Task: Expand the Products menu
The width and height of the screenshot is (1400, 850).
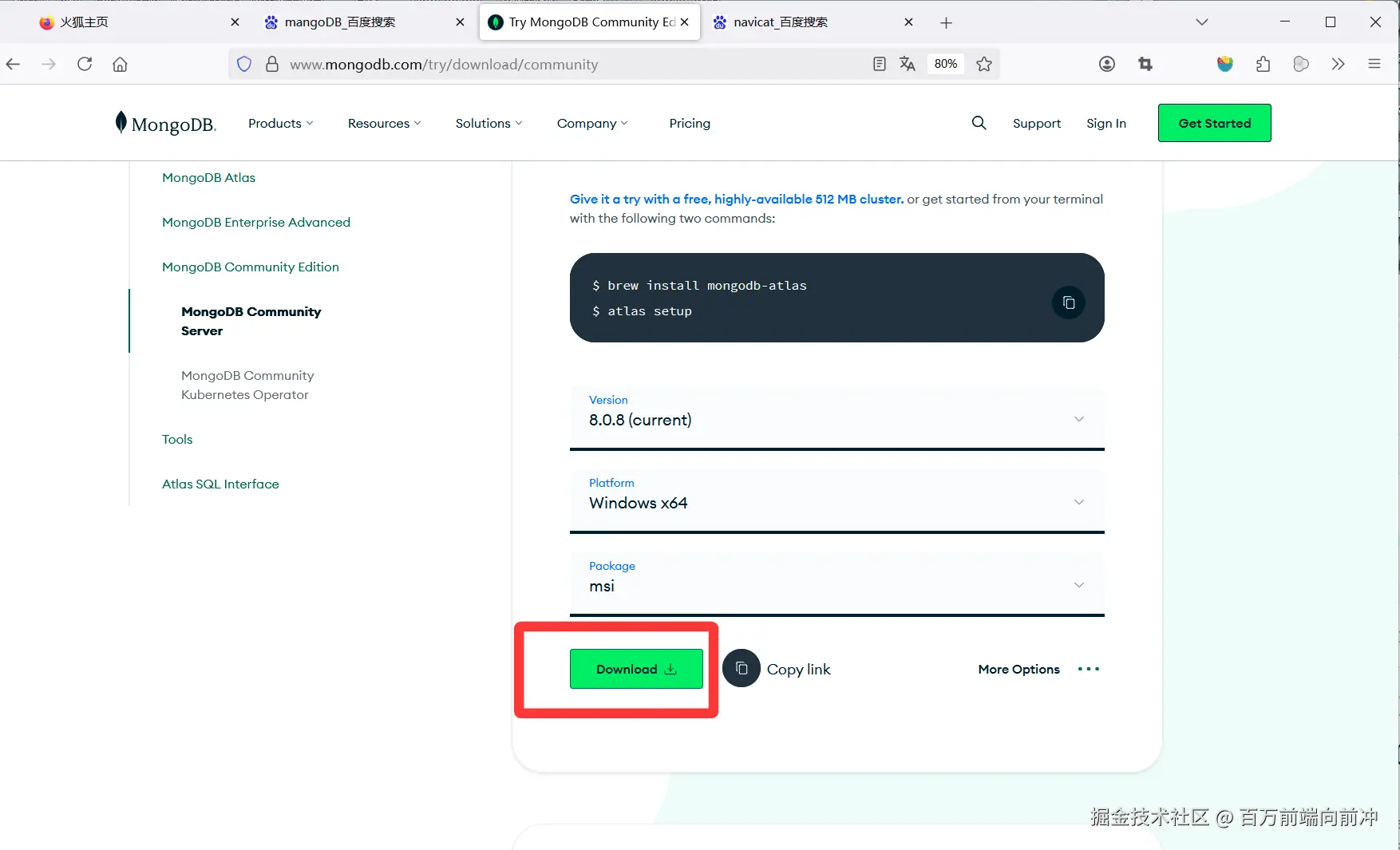Action: pyautogui.click(x=281, y=123)
